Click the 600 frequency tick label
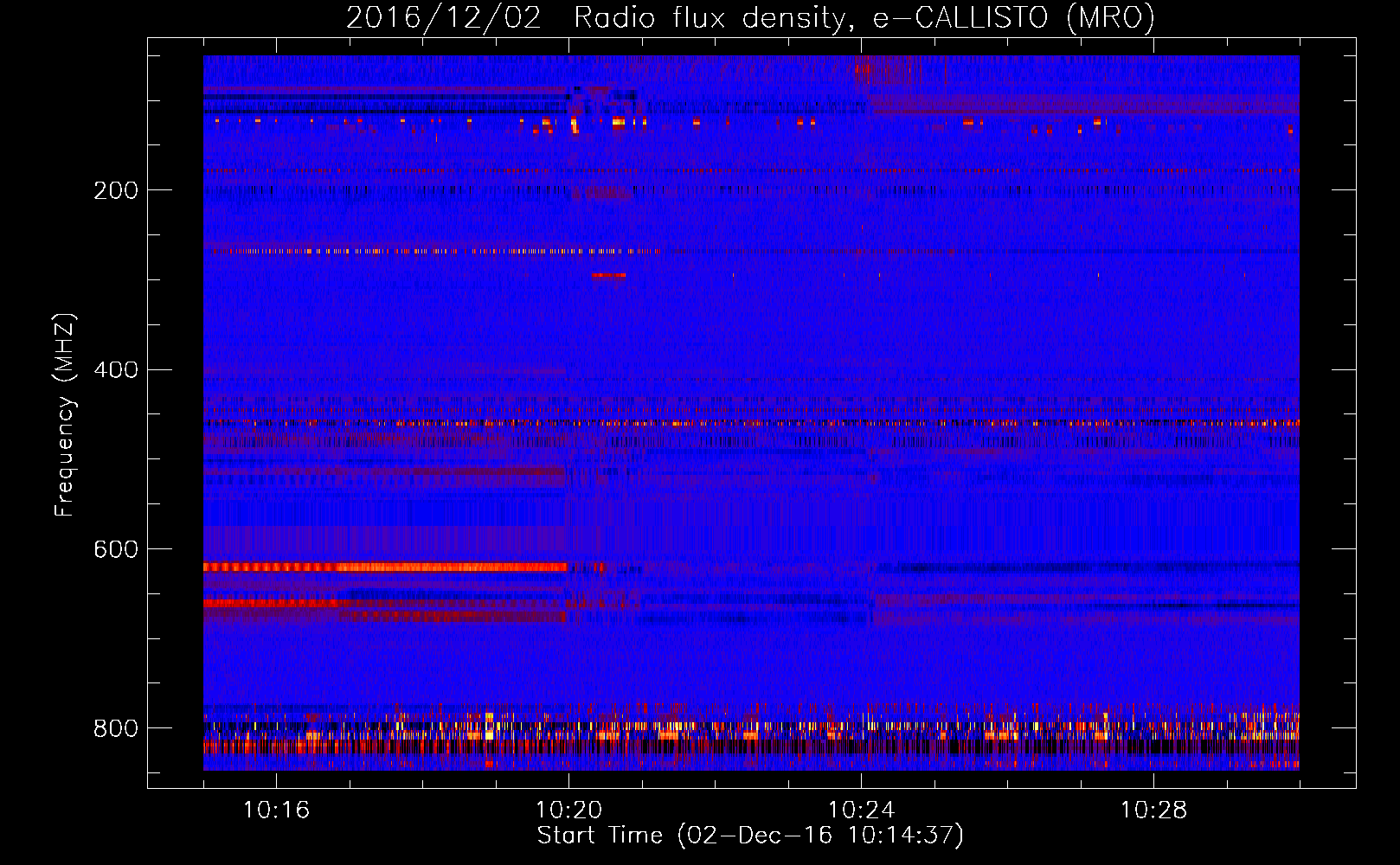1400x865 pixels. coord(116,549)
